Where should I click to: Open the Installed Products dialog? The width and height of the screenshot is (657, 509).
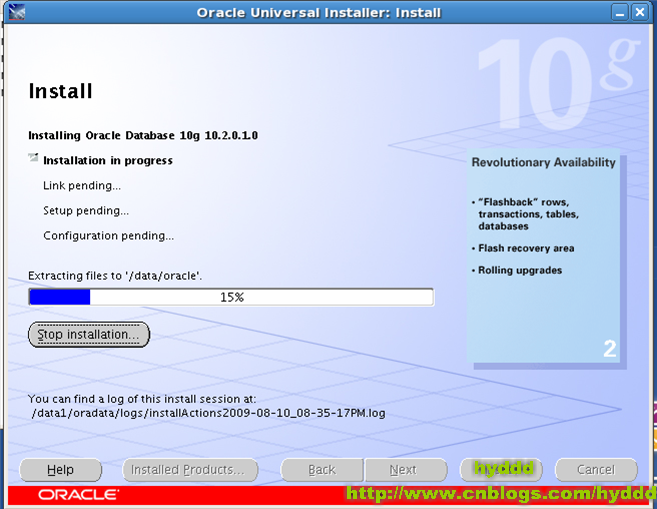click(x=190, y=470)
